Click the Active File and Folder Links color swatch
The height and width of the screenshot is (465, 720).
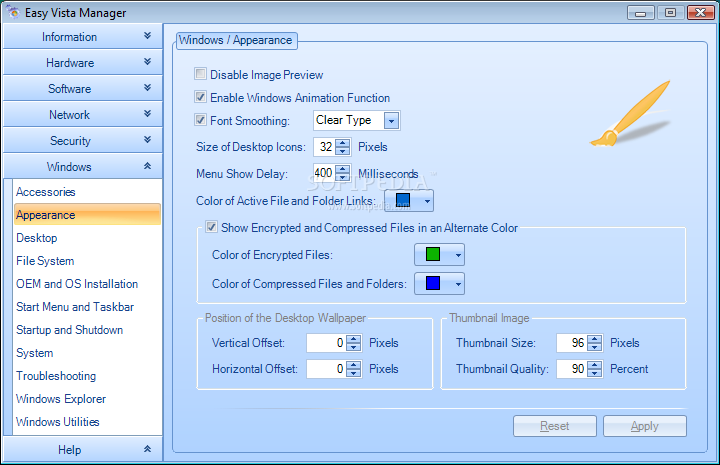point(403,200)
